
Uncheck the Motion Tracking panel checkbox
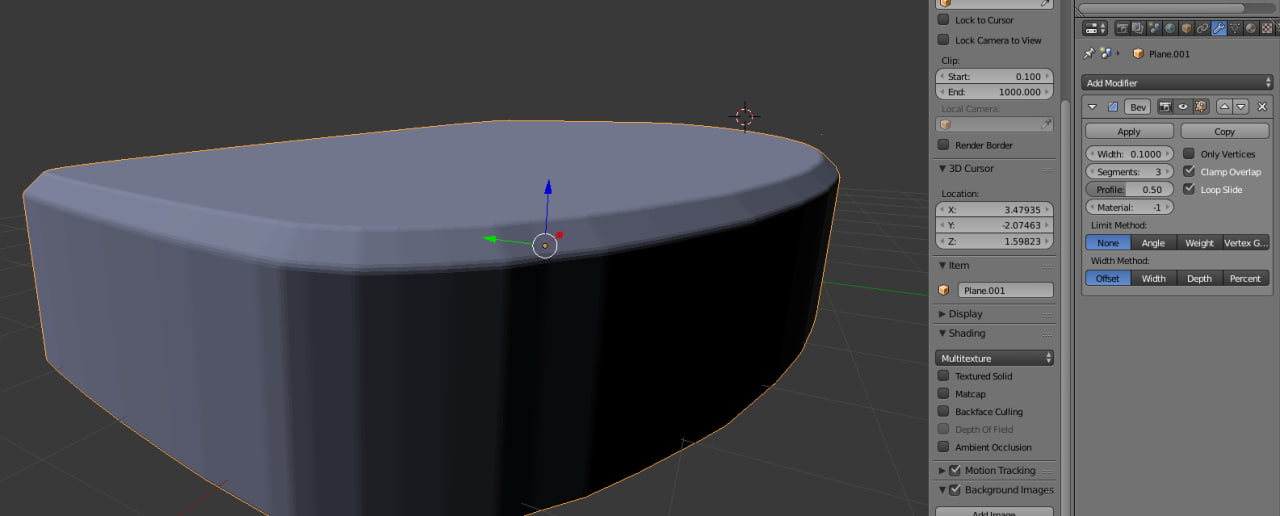pyautogui.click(x=955, y=470)
